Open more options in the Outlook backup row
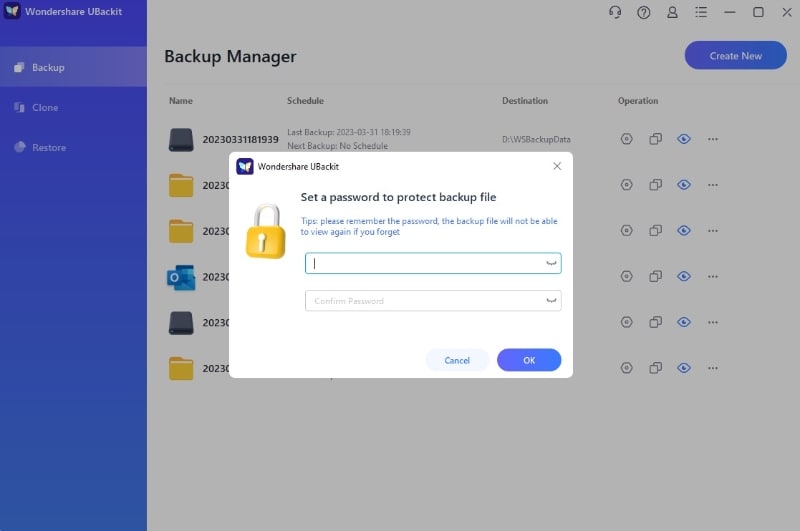The width and height of the screenshot is (800, 531). [713, 276]
